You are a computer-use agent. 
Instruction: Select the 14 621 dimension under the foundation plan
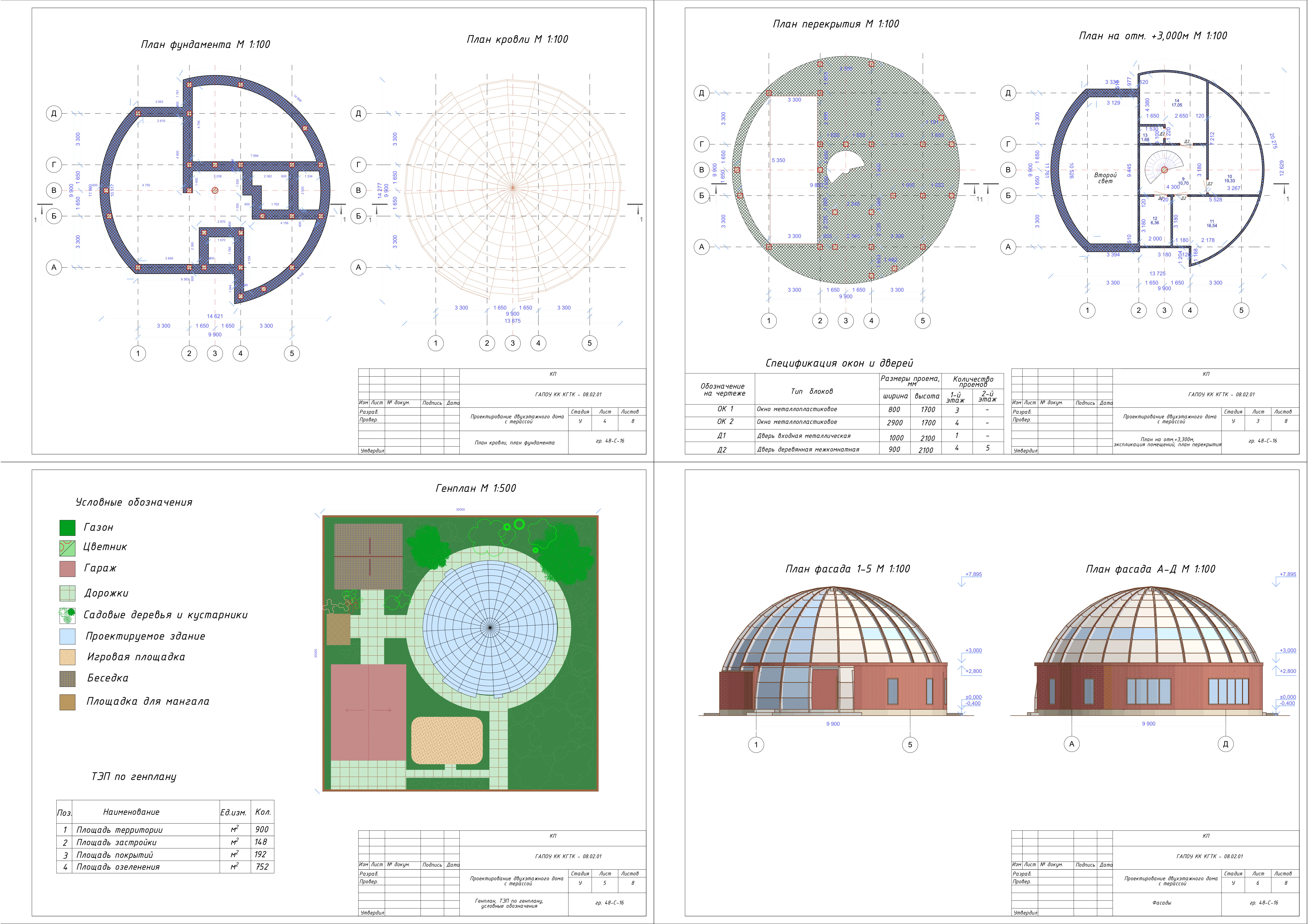point(215,316)
